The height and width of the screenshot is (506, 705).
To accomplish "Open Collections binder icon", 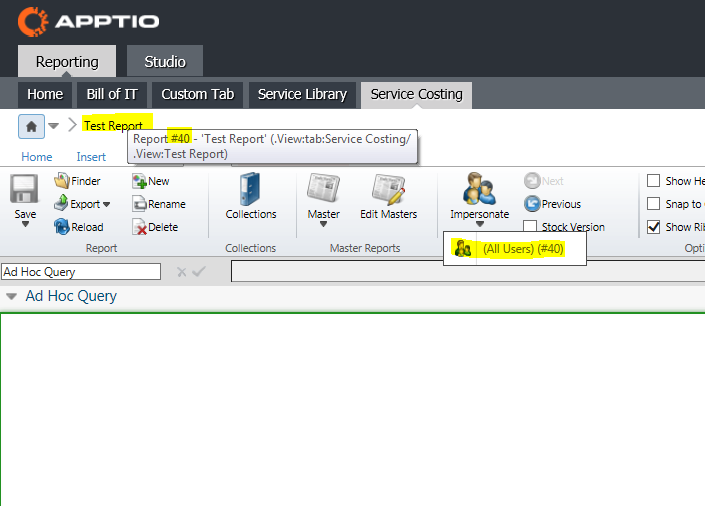I will 250,189.
